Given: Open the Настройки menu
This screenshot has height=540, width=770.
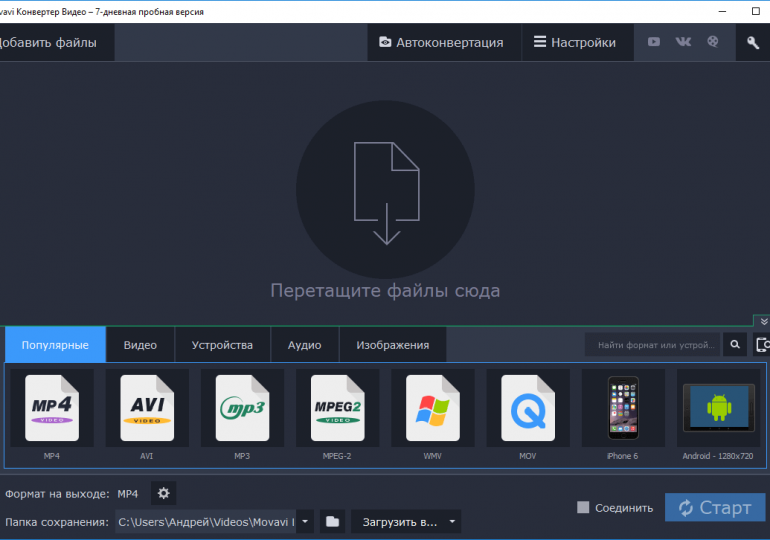Looking at the screenshot, I should pos(574,43).
